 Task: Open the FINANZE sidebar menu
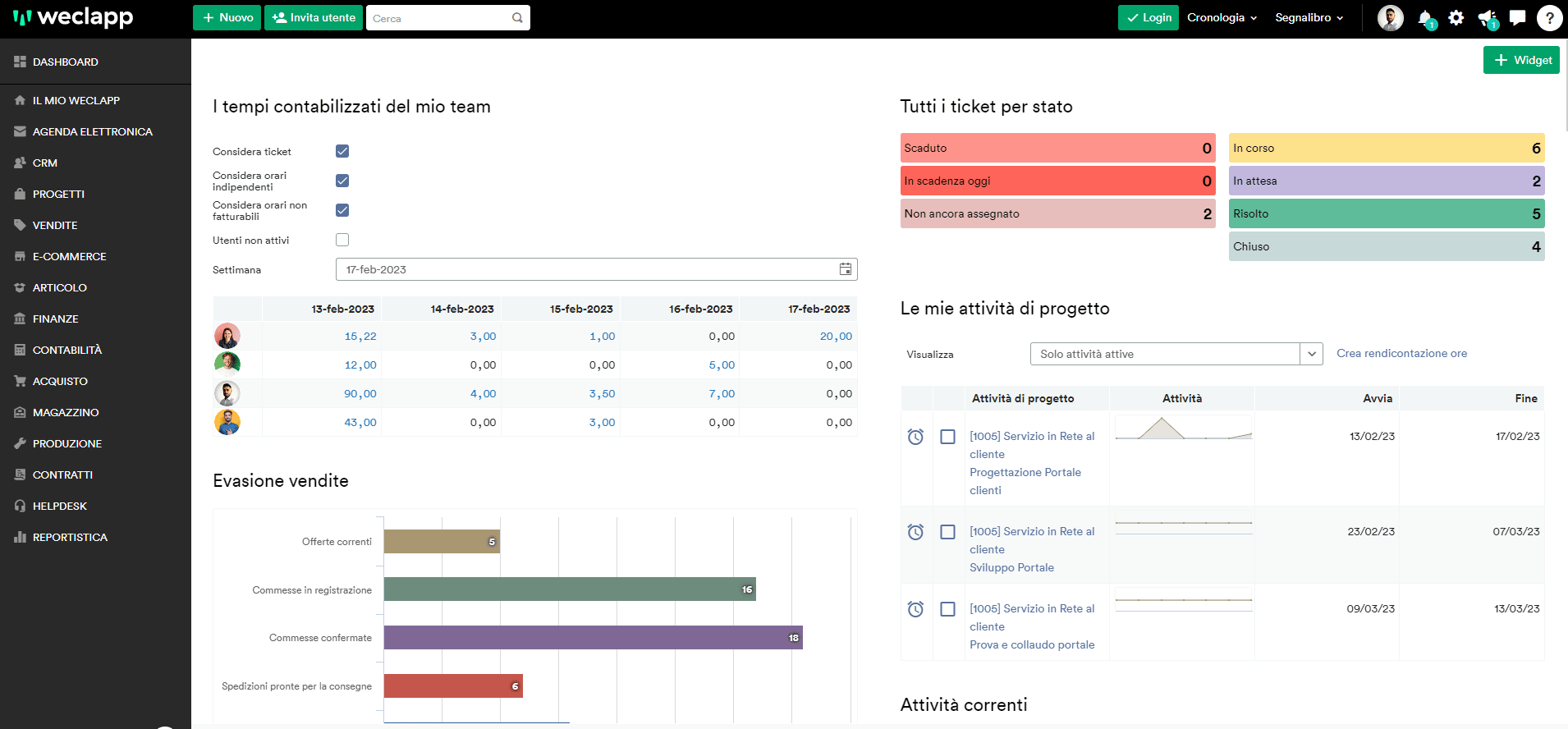pos(95,319)
